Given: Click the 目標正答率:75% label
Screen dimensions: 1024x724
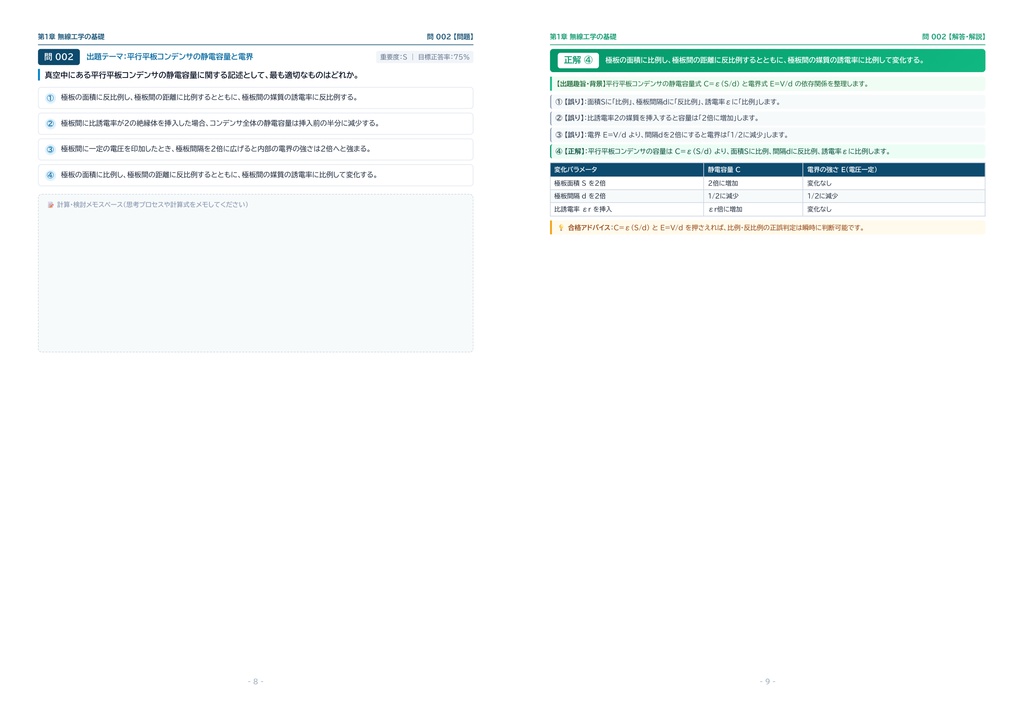Looking at the screenshot, I should pyautogui.click(x=443, y=57).
